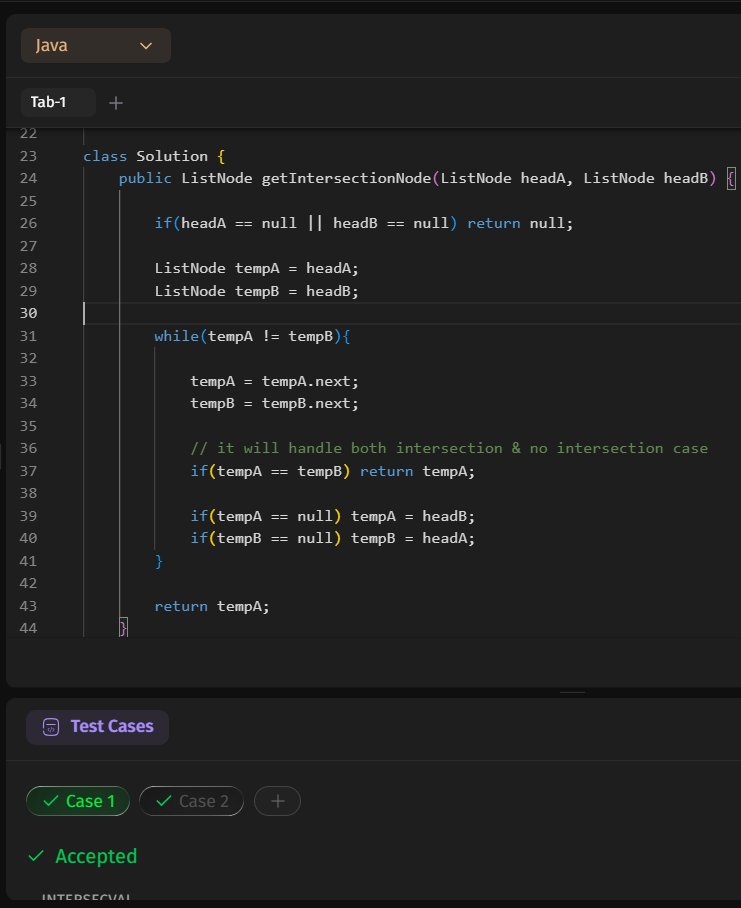
Task: Click the null check line 26
Action: [364, 224]
